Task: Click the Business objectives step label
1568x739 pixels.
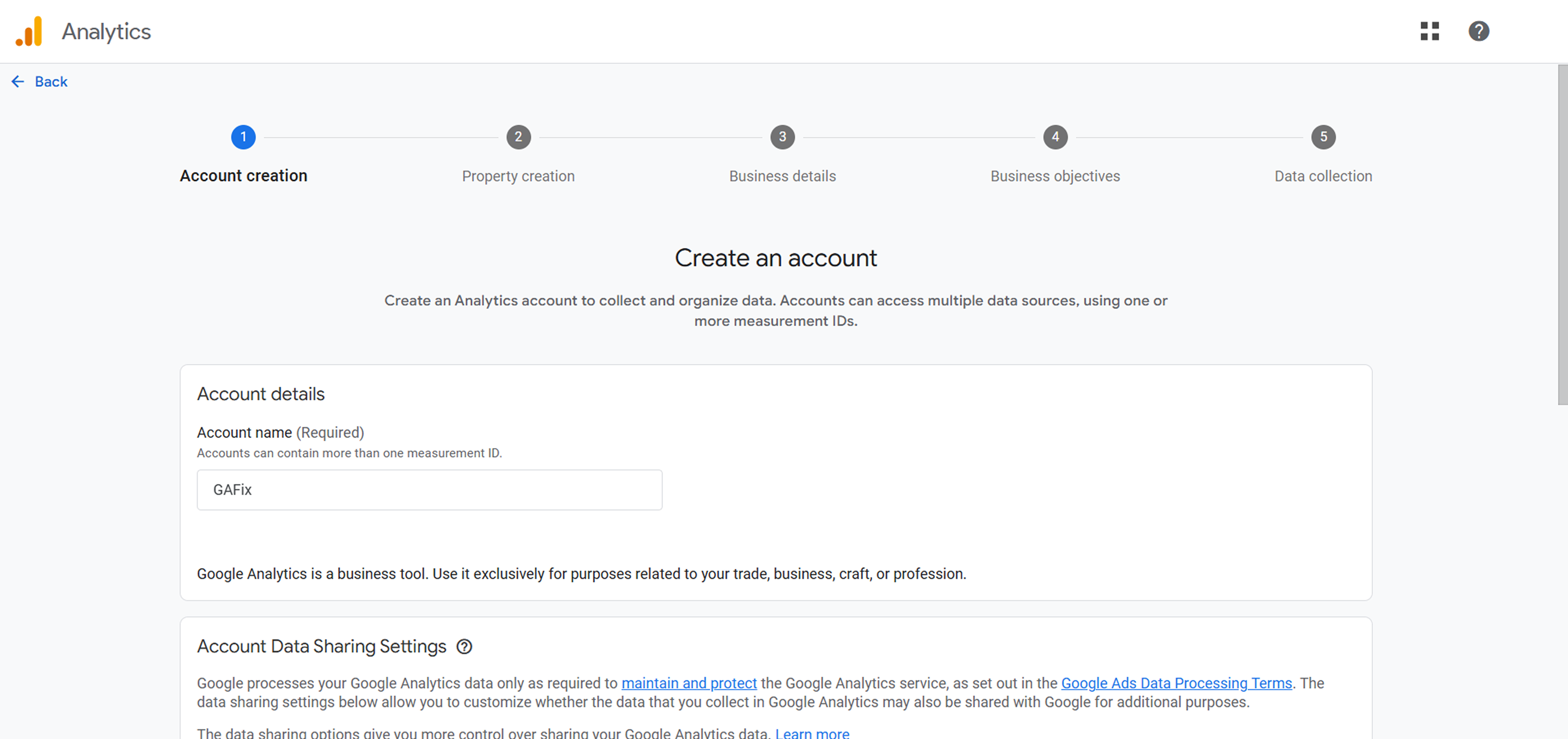Action: coord(1055,176)
